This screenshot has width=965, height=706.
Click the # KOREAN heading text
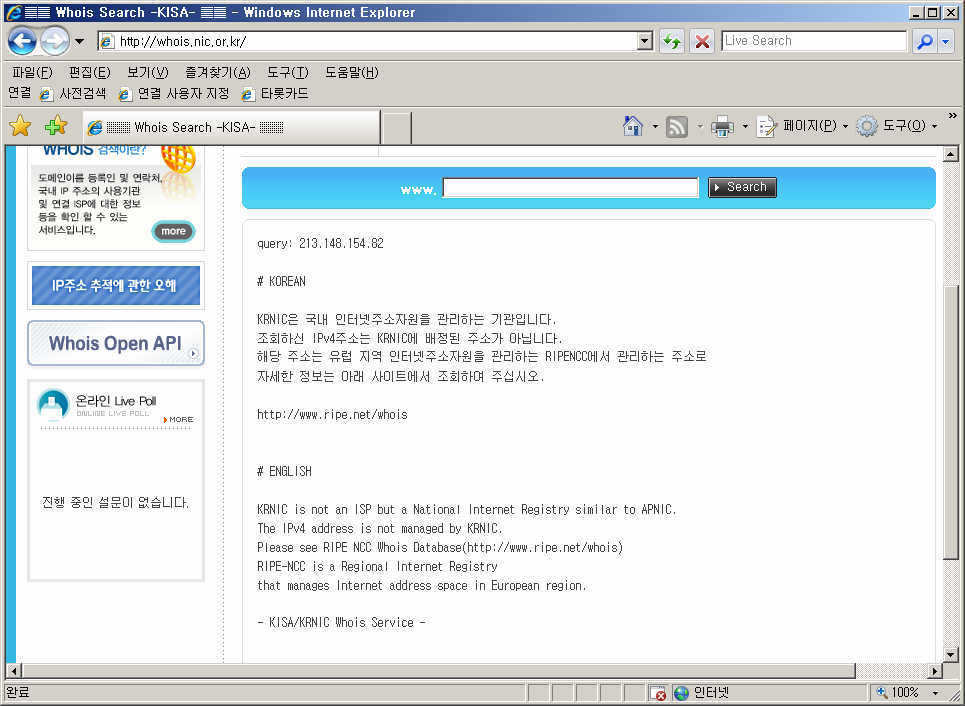[x=281, y=282]
